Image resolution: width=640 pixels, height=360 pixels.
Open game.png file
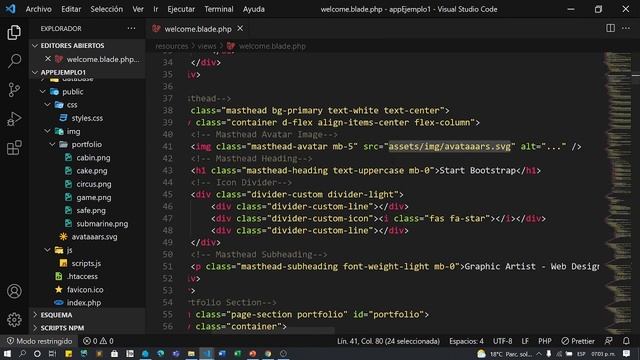click(93, 197)
